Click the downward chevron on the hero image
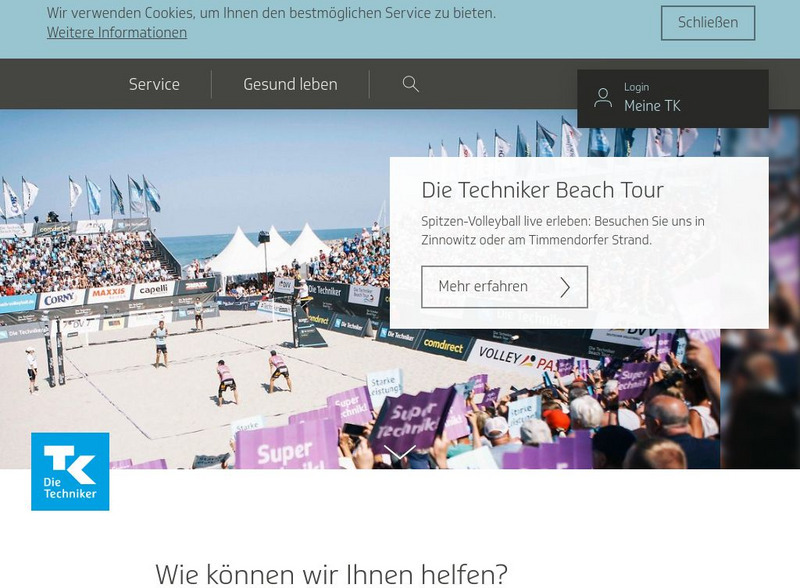The image size is (800, 588). click(399, 452)
